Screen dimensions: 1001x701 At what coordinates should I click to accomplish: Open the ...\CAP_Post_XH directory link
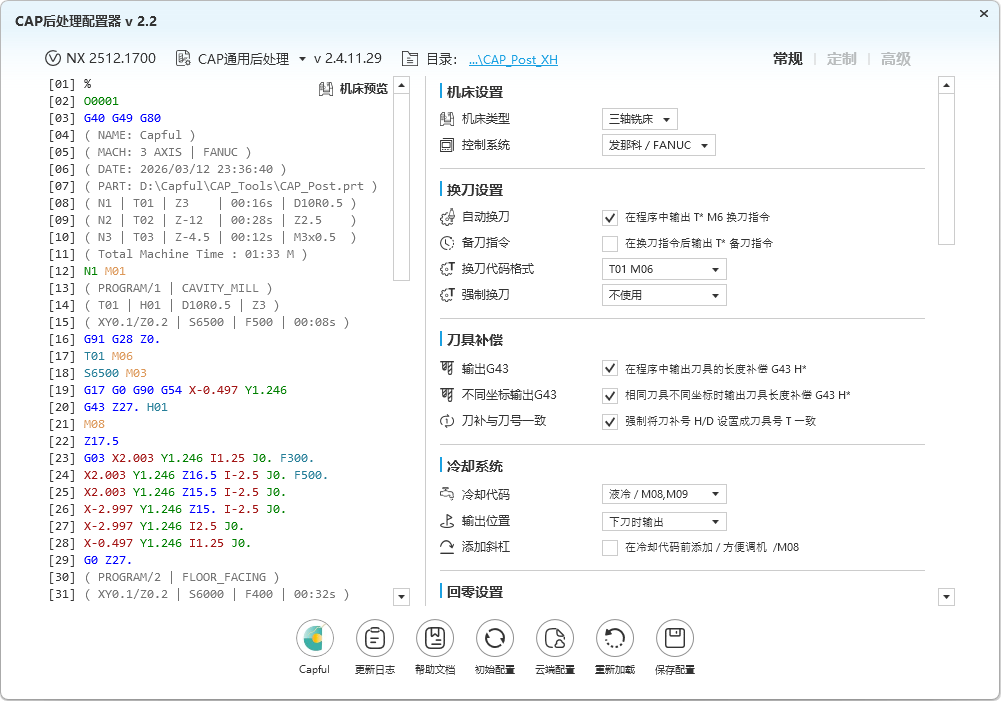pyautogui.click(x=513, y=60)
